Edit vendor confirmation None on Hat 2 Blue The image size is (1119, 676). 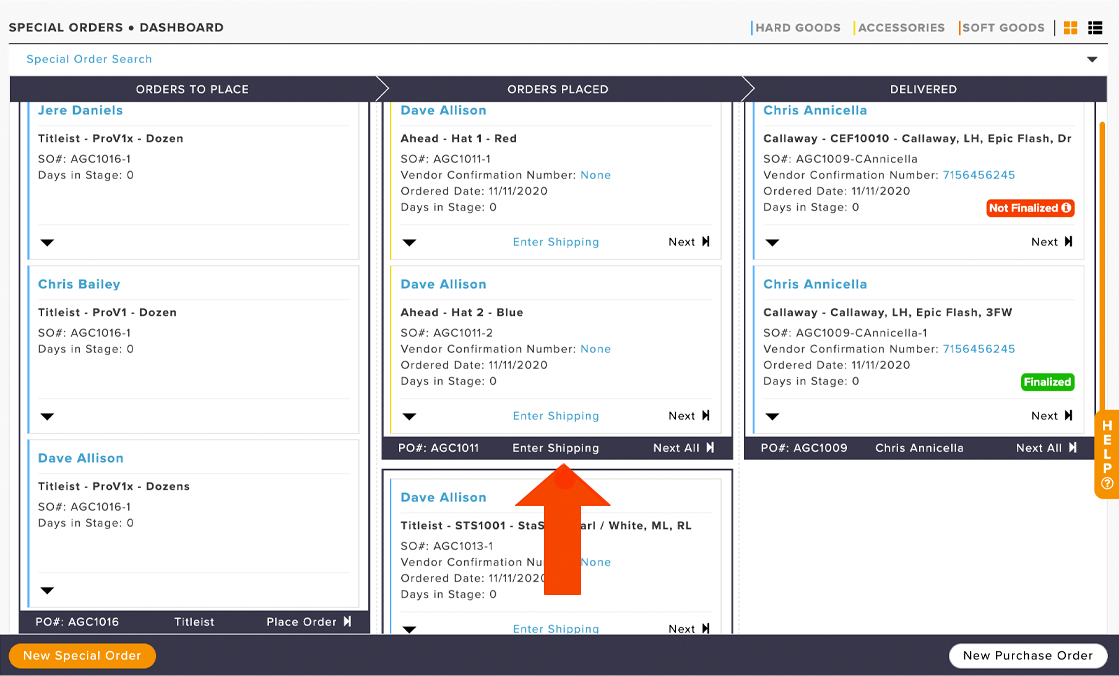[x=595, y=349]
